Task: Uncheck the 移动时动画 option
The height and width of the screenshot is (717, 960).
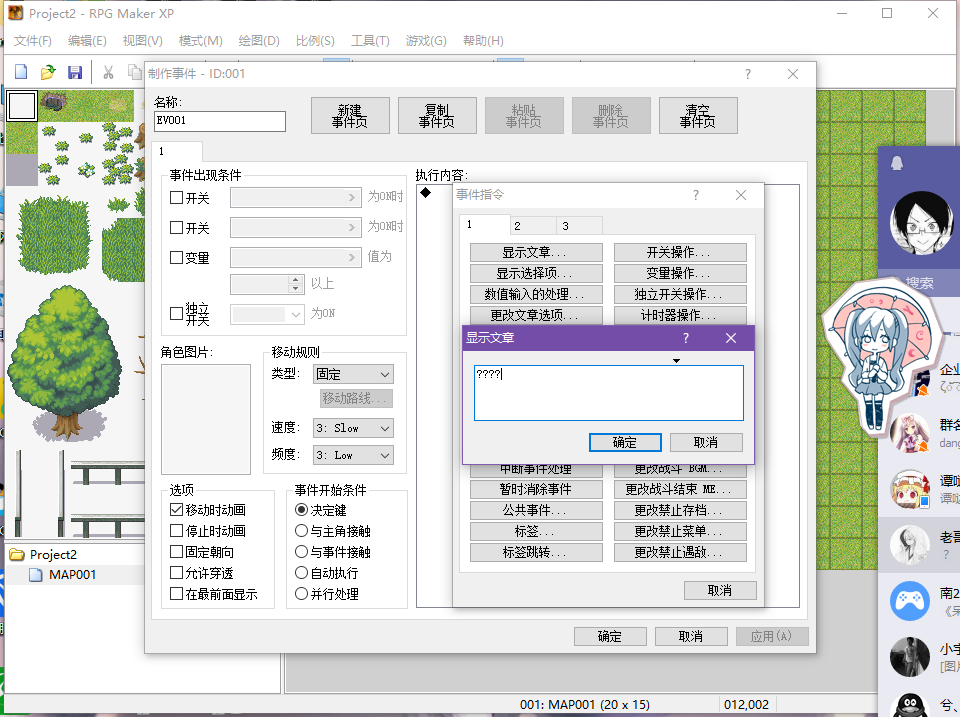Action: coord(176,509)
